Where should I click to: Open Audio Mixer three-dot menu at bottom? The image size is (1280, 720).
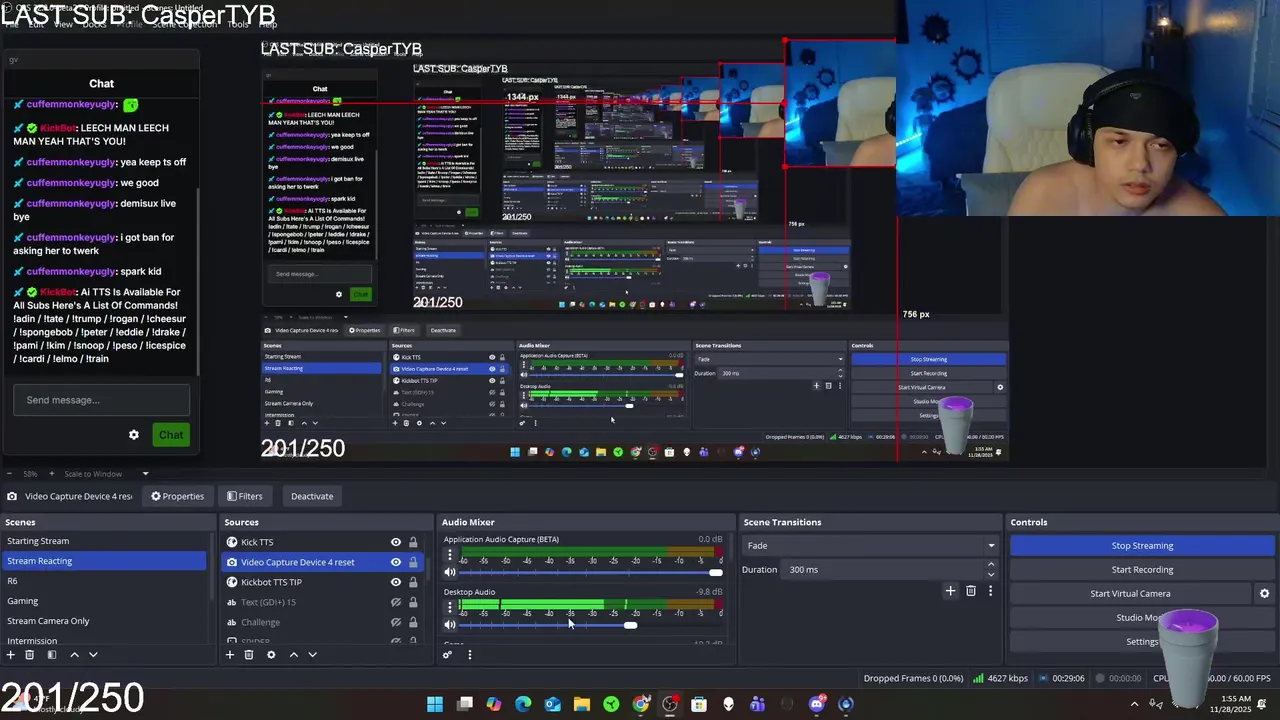tap(469, 655)
